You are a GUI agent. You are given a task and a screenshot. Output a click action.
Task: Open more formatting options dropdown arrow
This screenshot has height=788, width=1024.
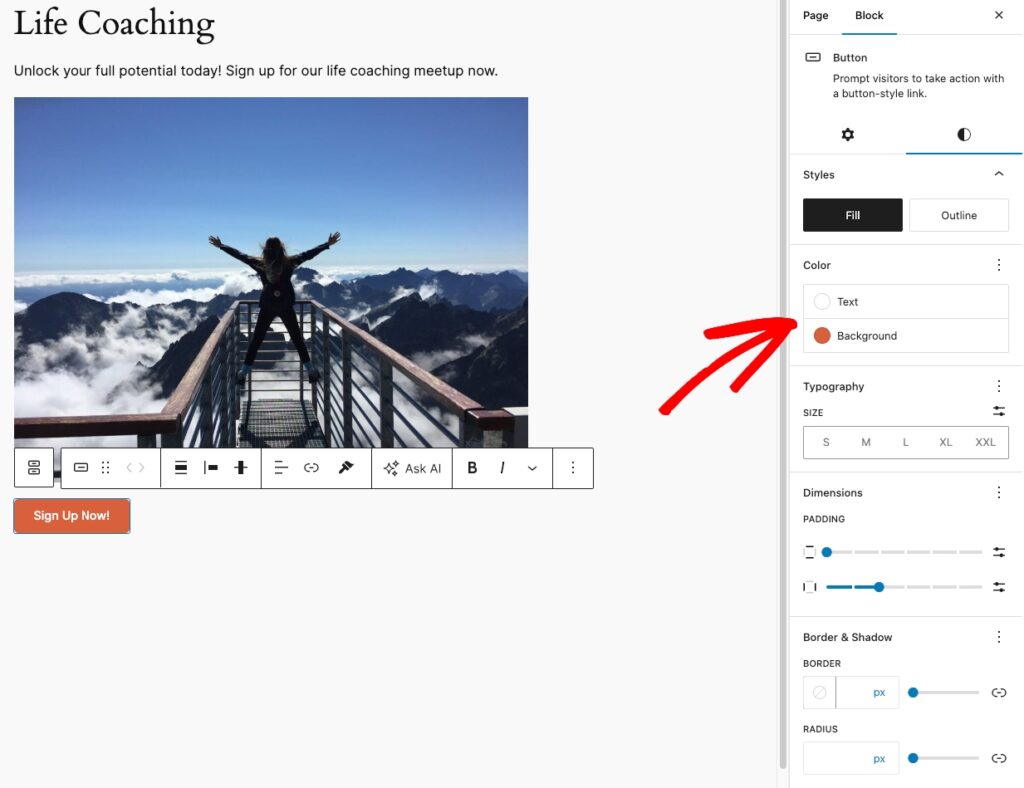click(532, 468)
